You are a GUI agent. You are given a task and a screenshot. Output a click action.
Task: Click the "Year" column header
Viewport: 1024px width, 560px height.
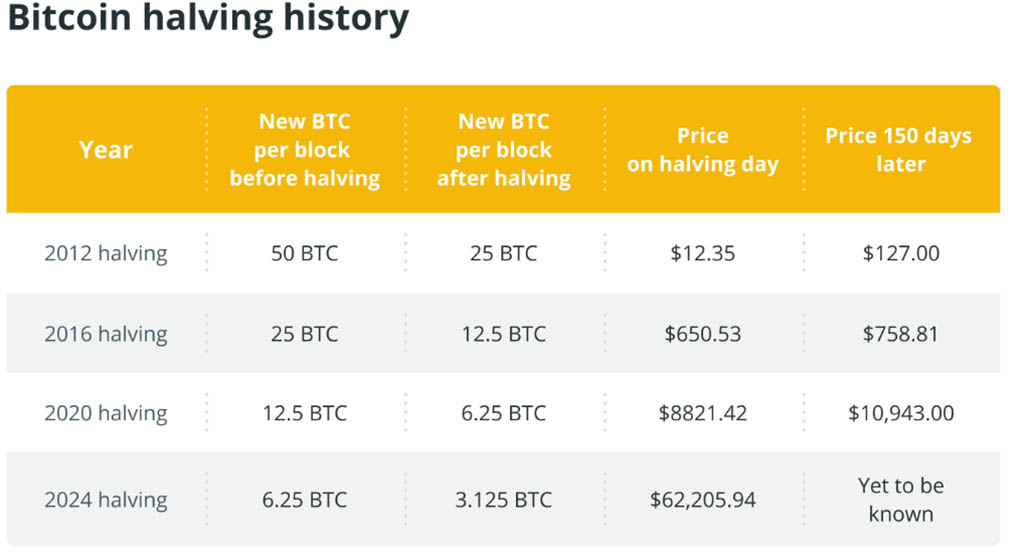tap(105, 150)
